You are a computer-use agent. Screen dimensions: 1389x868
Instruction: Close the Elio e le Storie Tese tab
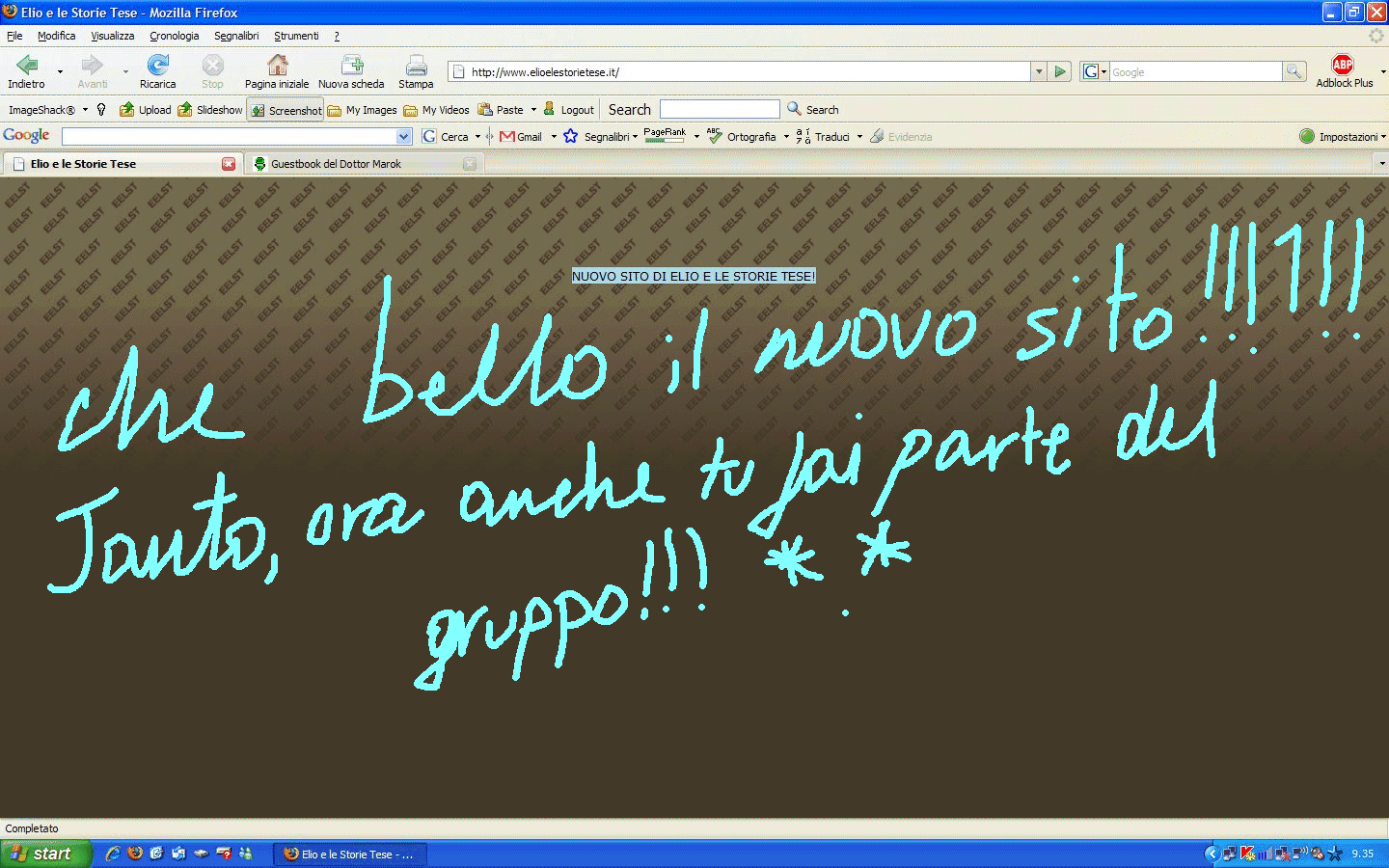[229, 164]
